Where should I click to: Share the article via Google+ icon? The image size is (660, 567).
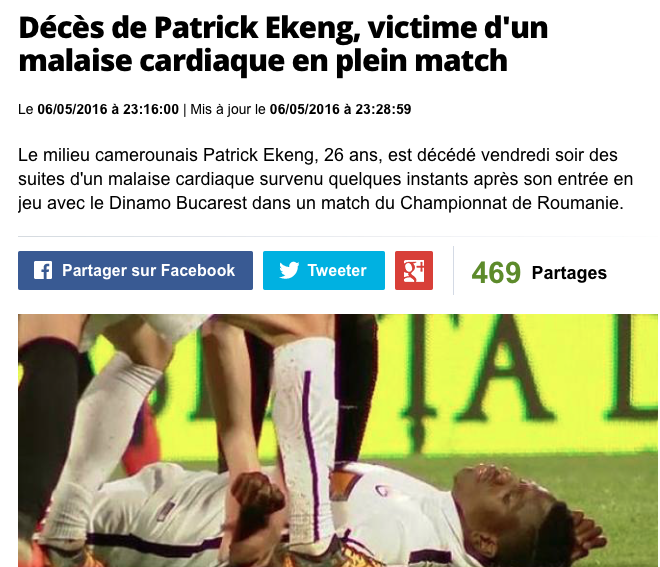[x=414, y=270]
